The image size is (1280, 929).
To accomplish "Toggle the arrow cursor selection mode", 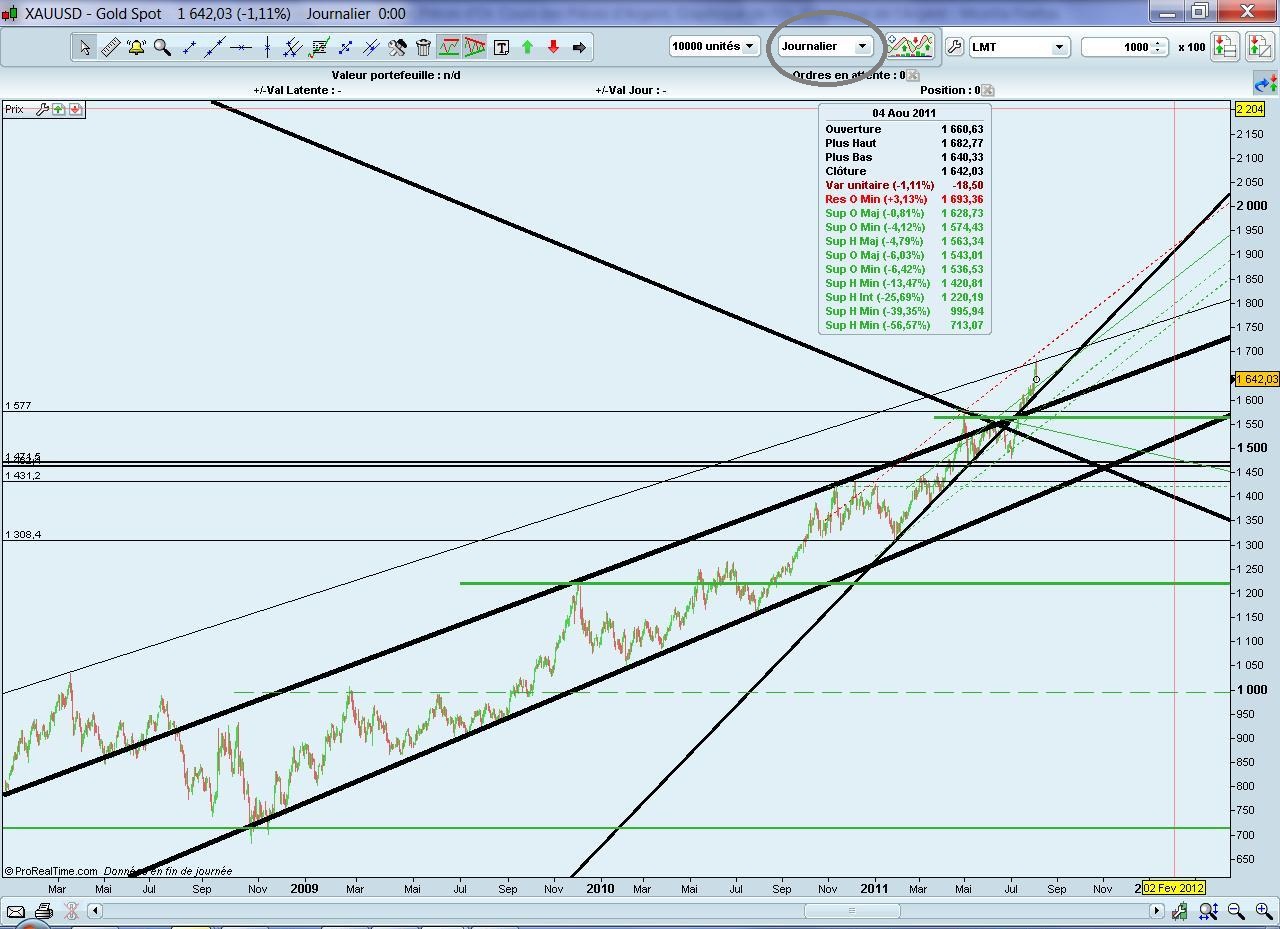I will coord(85,47).
